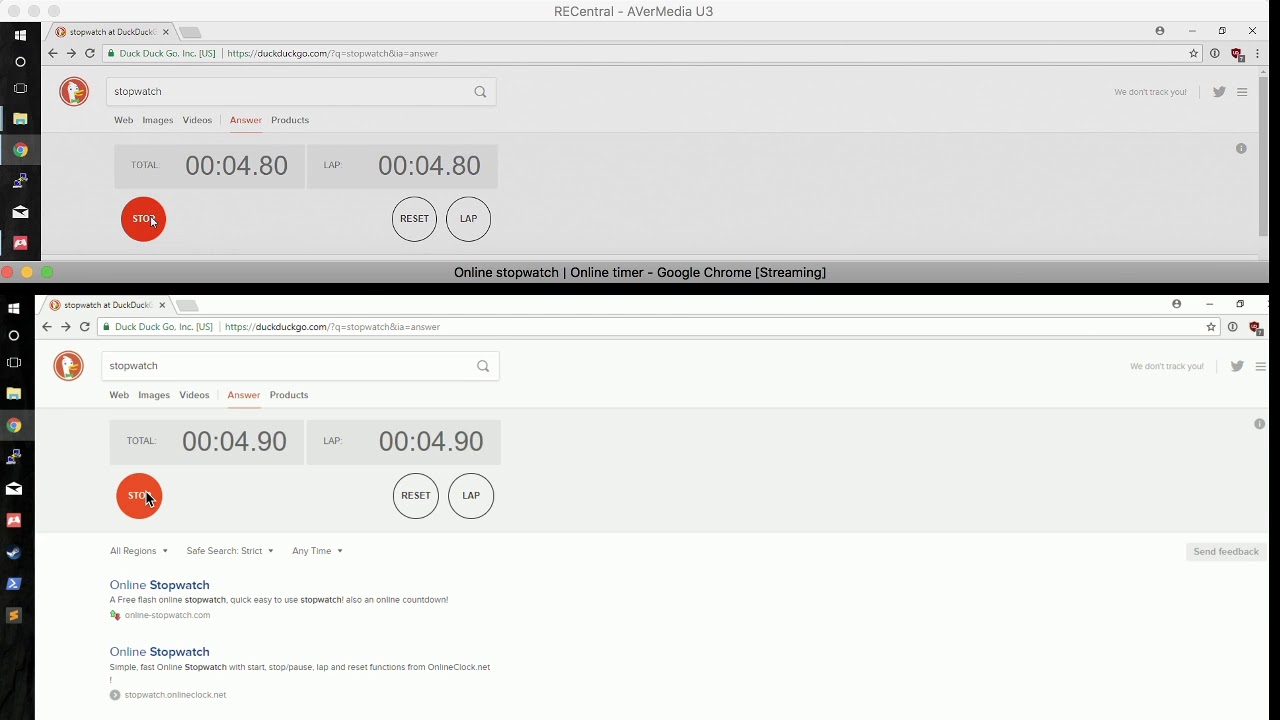Screen dimensions: 1280x720
Task: Expand All Regions dropdown
Action: 139,551
